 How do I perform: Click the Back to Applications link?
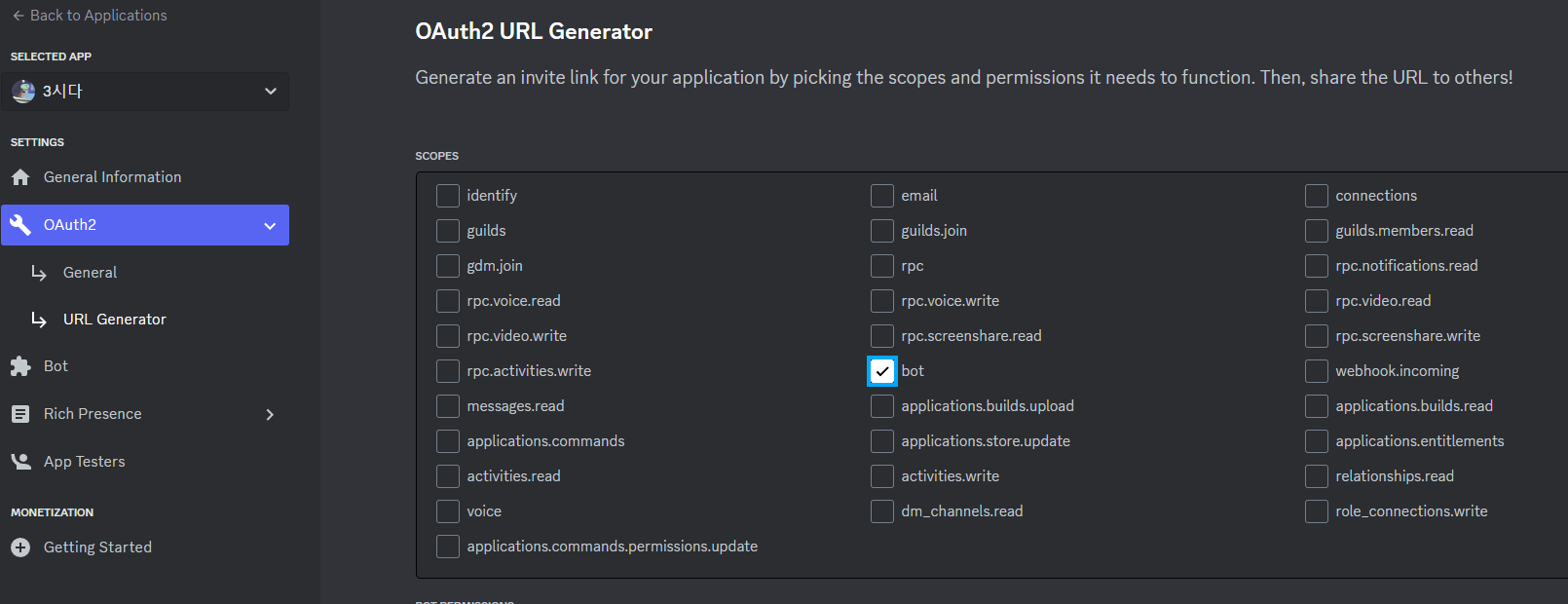tap(97, 16)
